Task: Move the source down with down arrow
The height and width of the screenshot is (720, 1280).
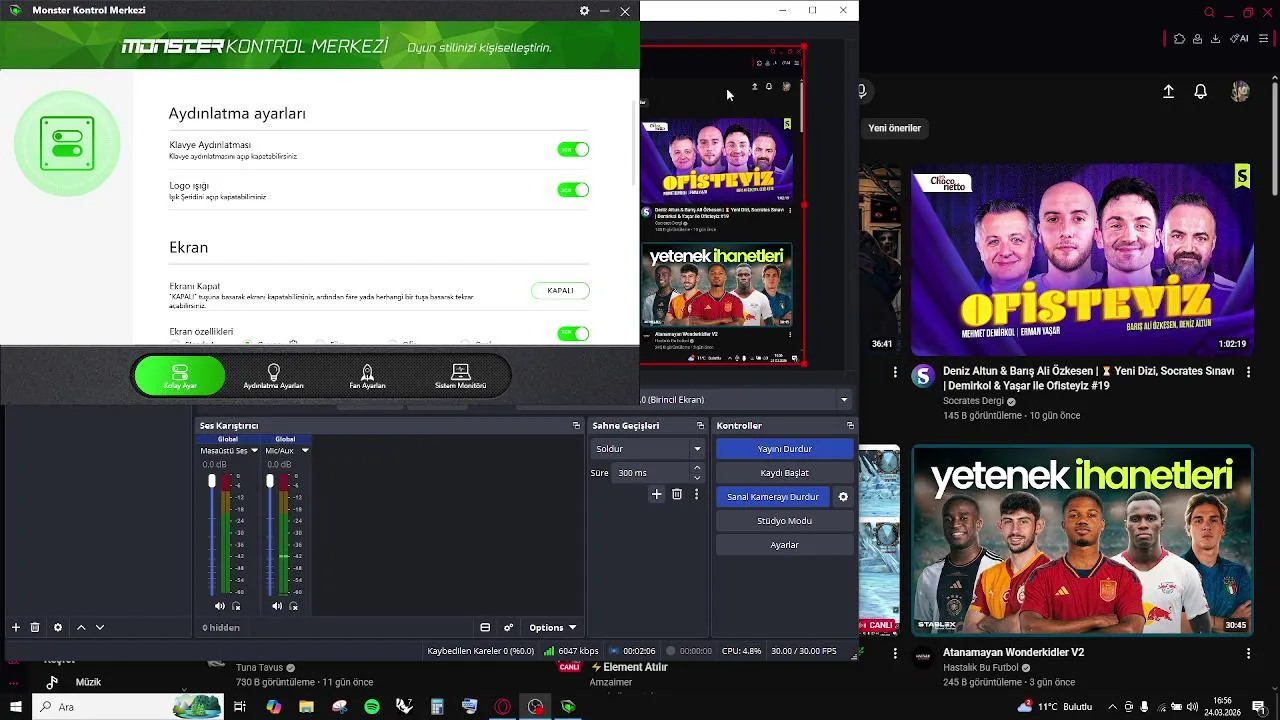Action: 100,627
